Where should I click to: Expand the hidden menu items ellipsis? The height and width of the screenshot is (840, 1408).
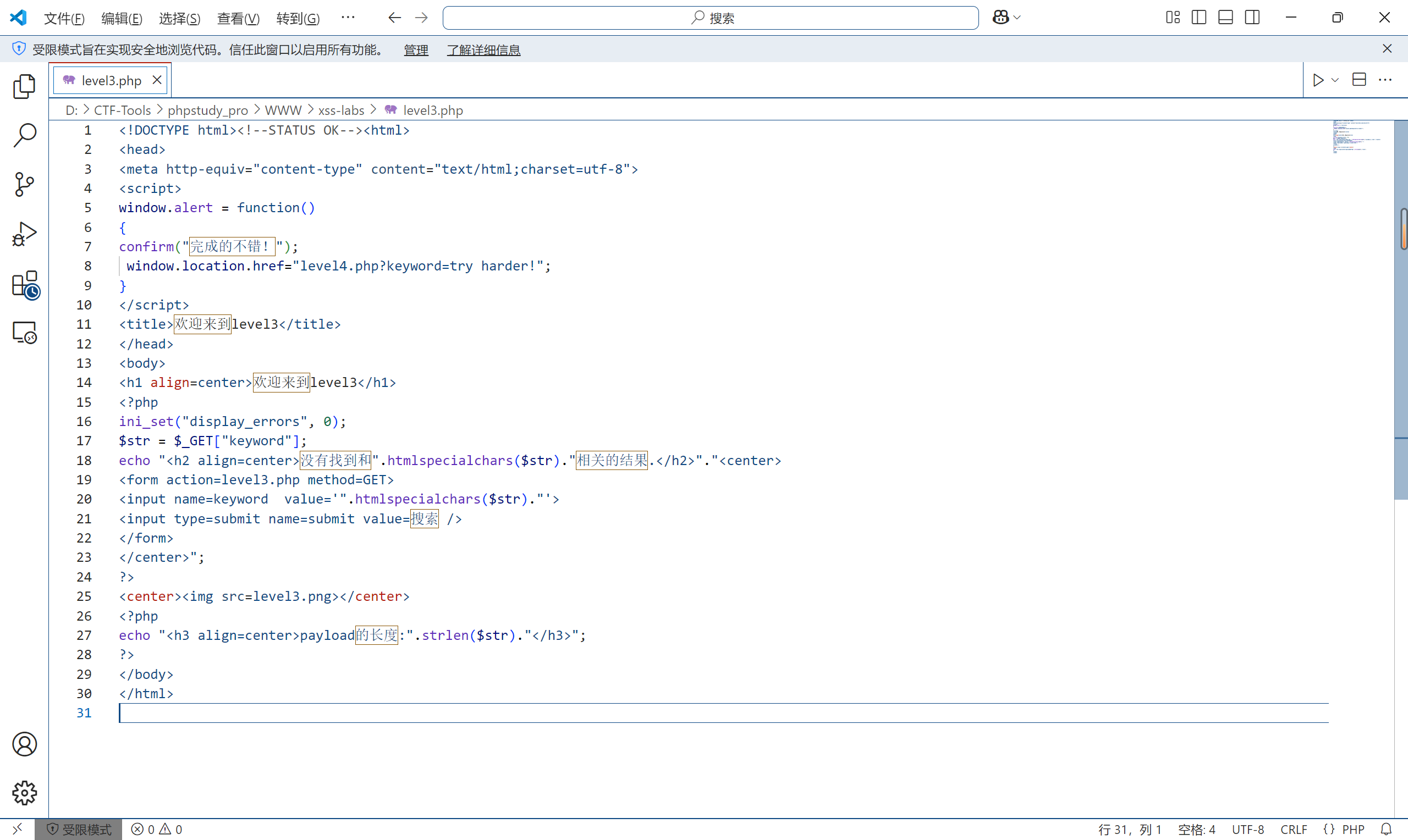pyautogui.click(x=348, y=18)
